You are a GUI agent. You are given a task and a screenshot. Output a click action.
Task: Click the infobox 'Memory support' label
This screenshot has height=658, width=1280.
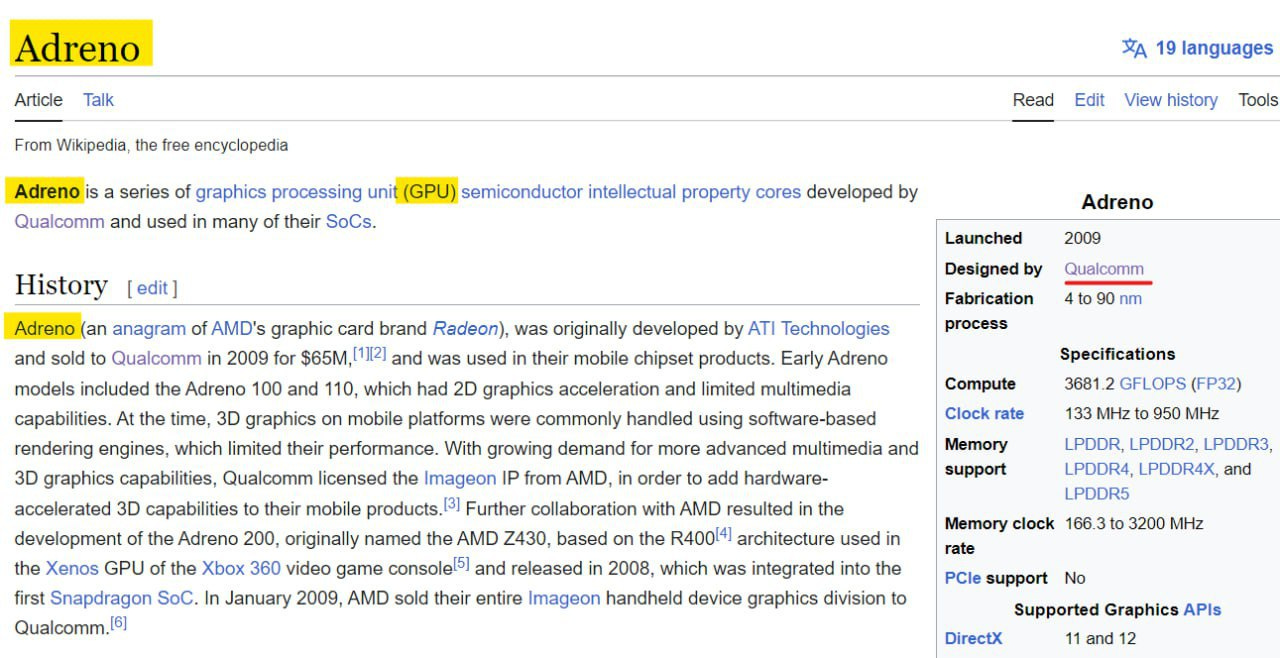coord(976,456)
